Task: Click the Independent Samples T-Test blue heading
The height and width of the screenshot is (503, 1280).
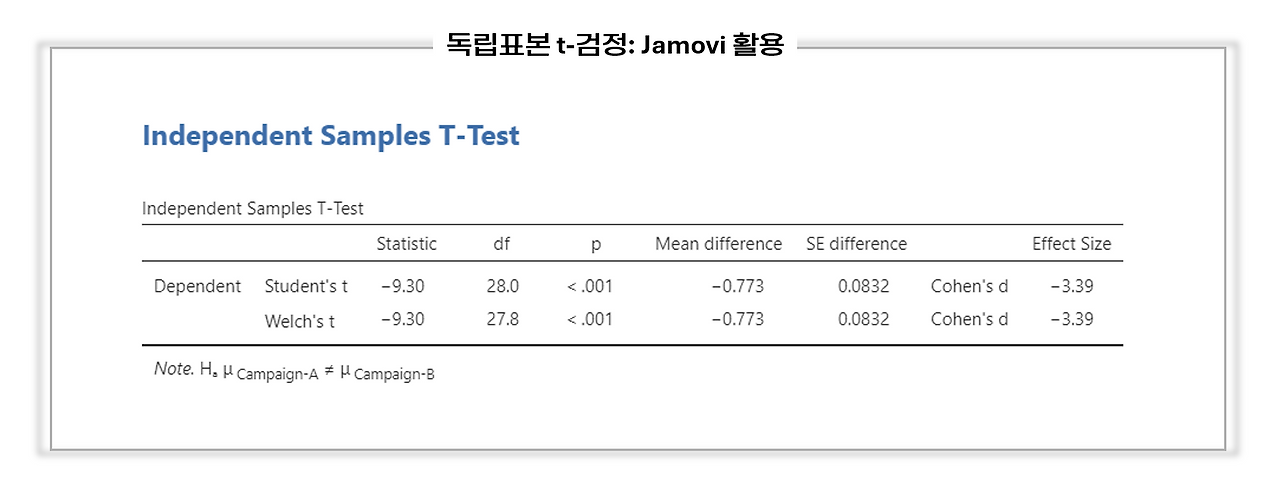Action: [331, 136]
